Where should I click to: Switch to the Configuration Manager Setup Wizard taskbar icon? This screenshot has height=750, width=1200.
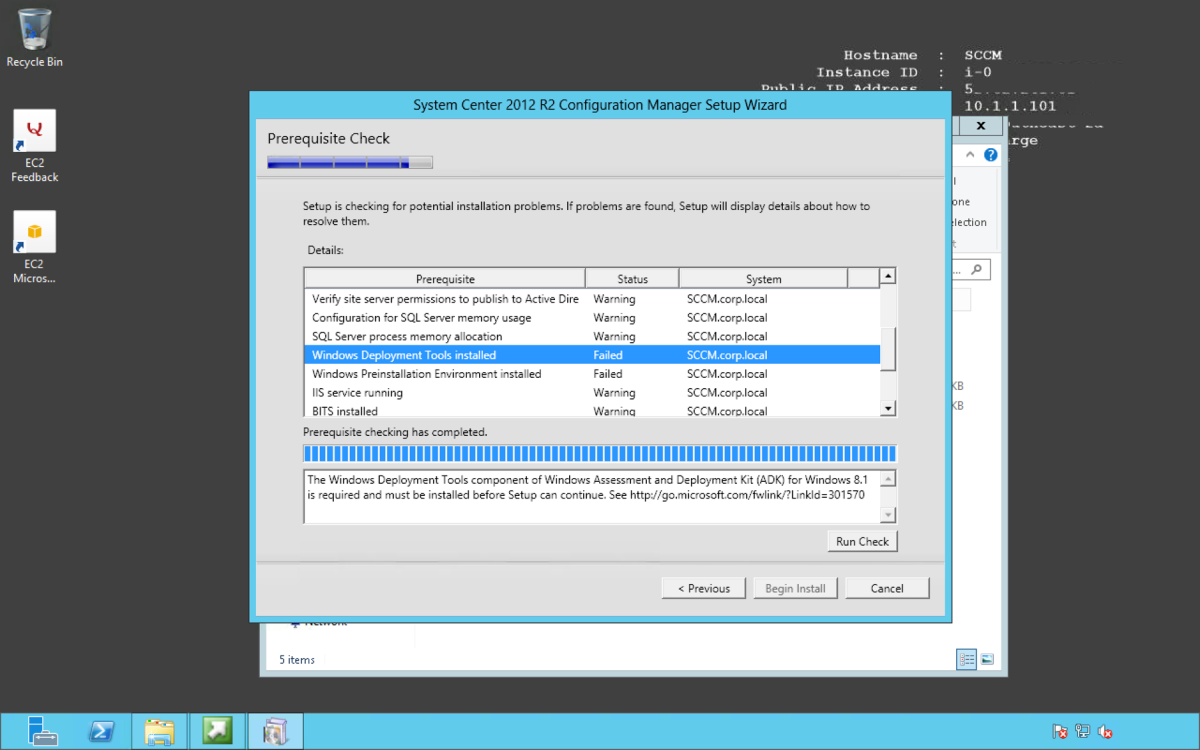pos(275,731)
